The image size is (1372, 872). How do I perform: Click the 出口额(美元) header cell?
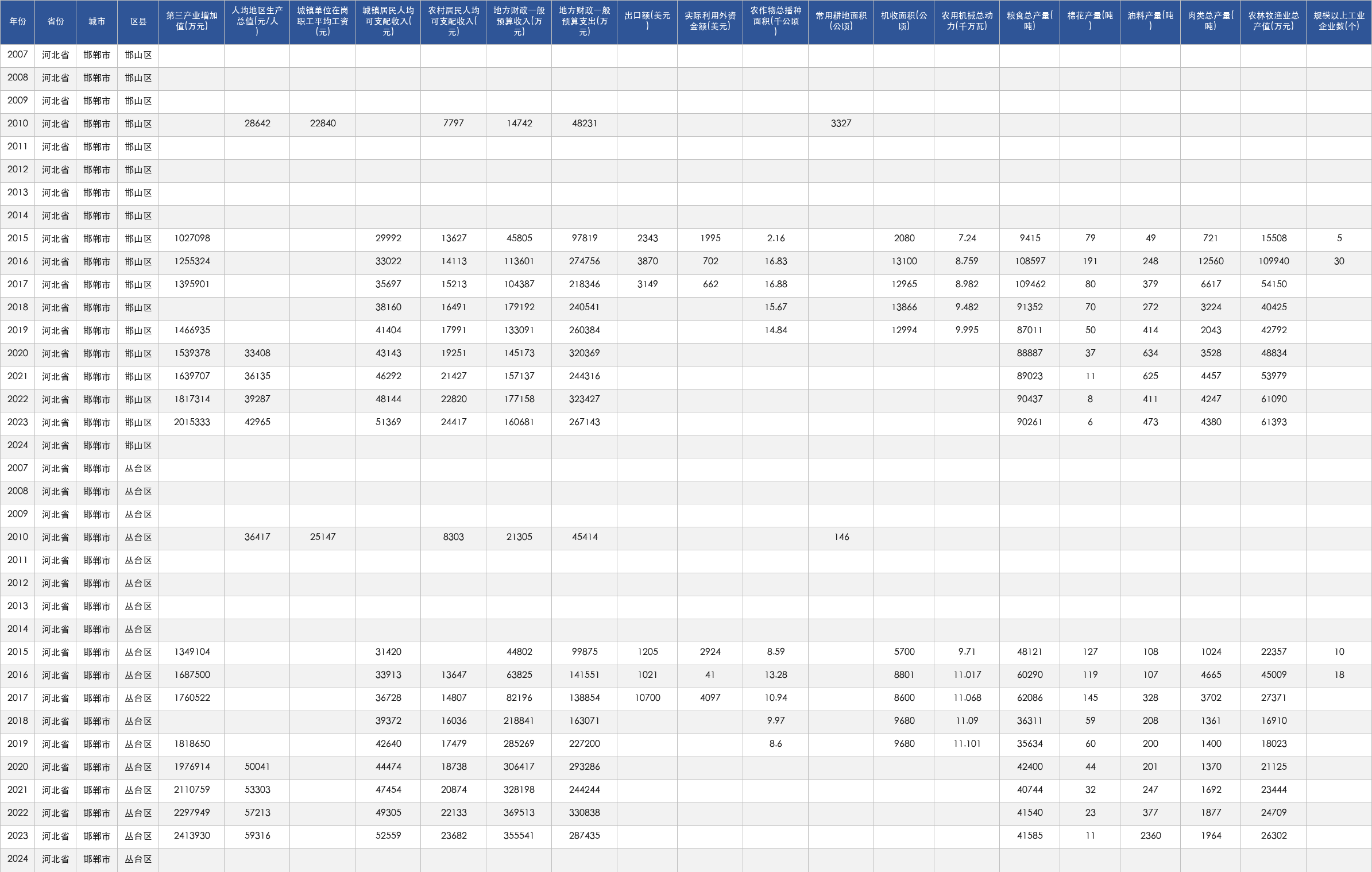pyautogui.click(x=647, y=22)
